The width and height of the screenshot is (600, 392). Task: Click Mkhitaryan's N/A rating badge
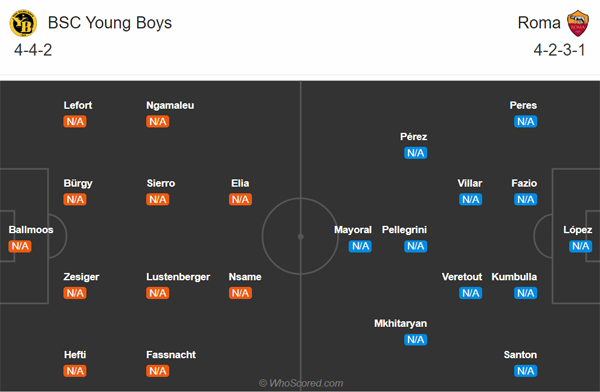click(x=416, y=340)
